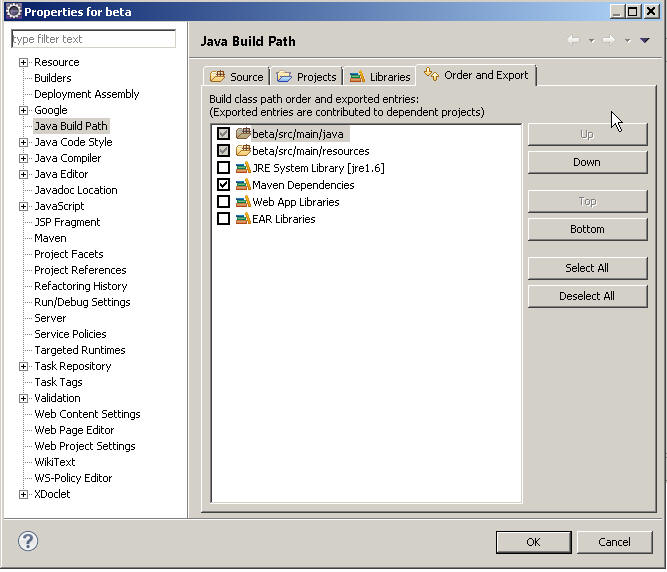Uncheck the Maven Dependencies checkbox

[x=223, y=185]
